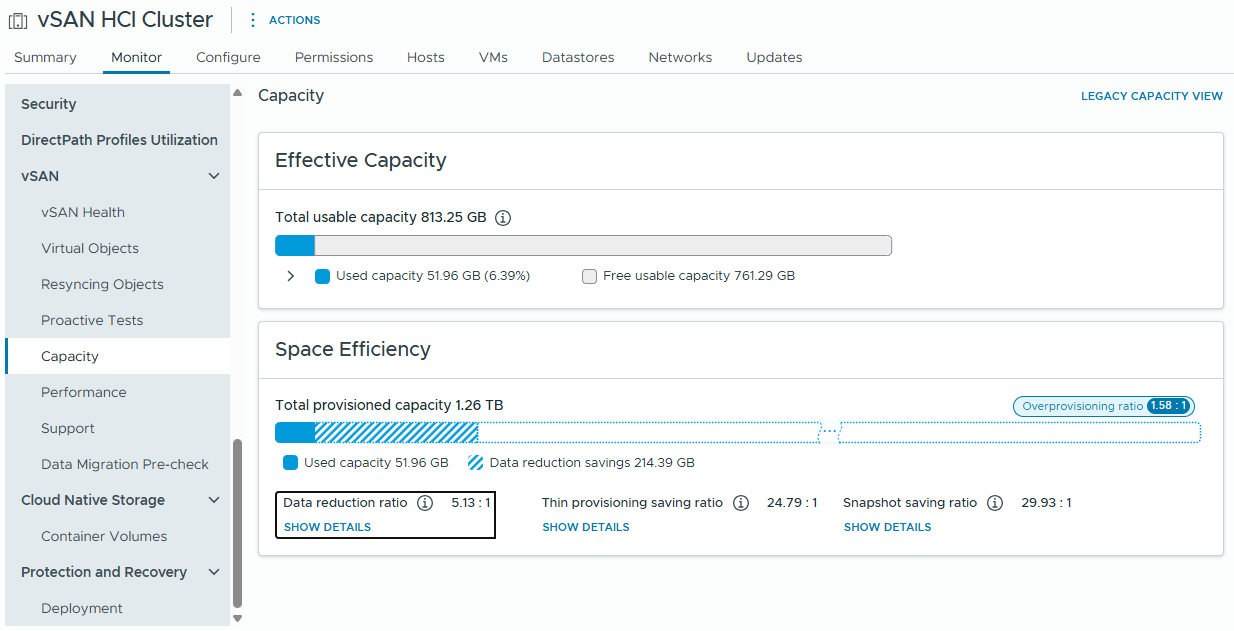Switch to the Configure tab
This screenshot has height=631, width=1234.
tap(228, 57)
